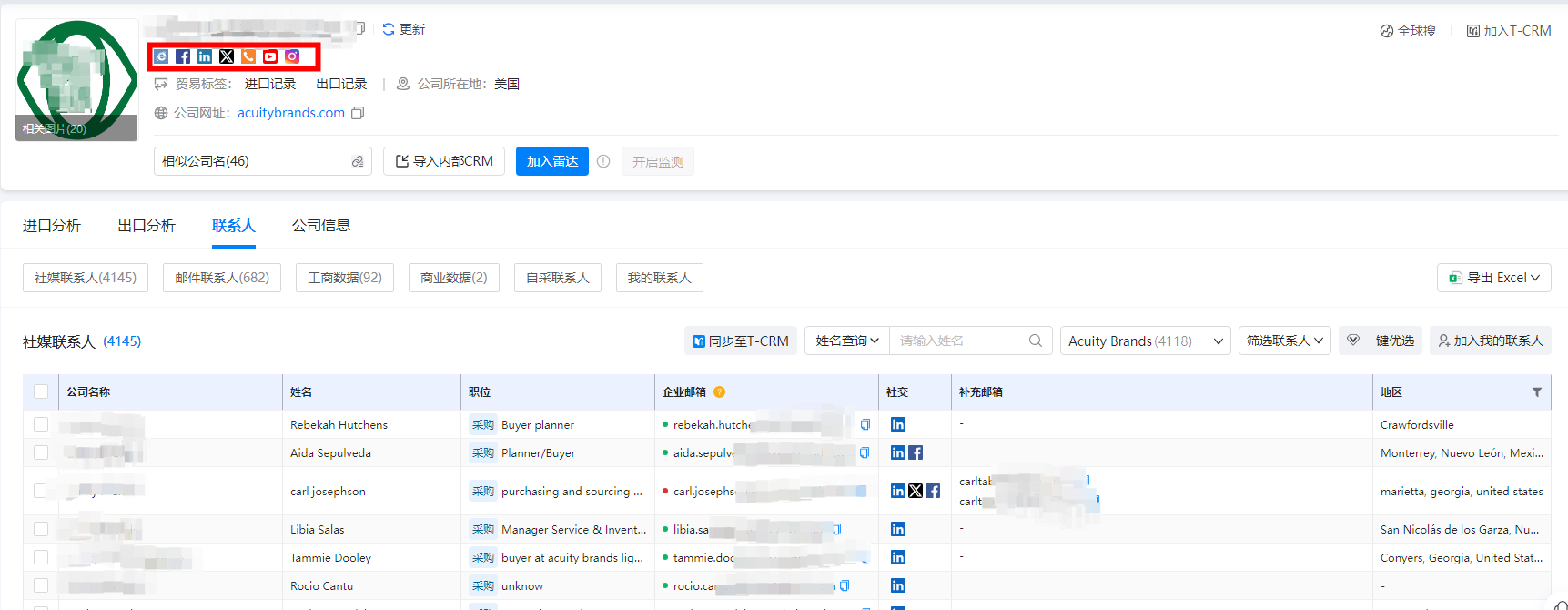Open the Acuity Brands (4118) company dropdown
Screen dimensions: 1568x610
(x=1144, y=341)
